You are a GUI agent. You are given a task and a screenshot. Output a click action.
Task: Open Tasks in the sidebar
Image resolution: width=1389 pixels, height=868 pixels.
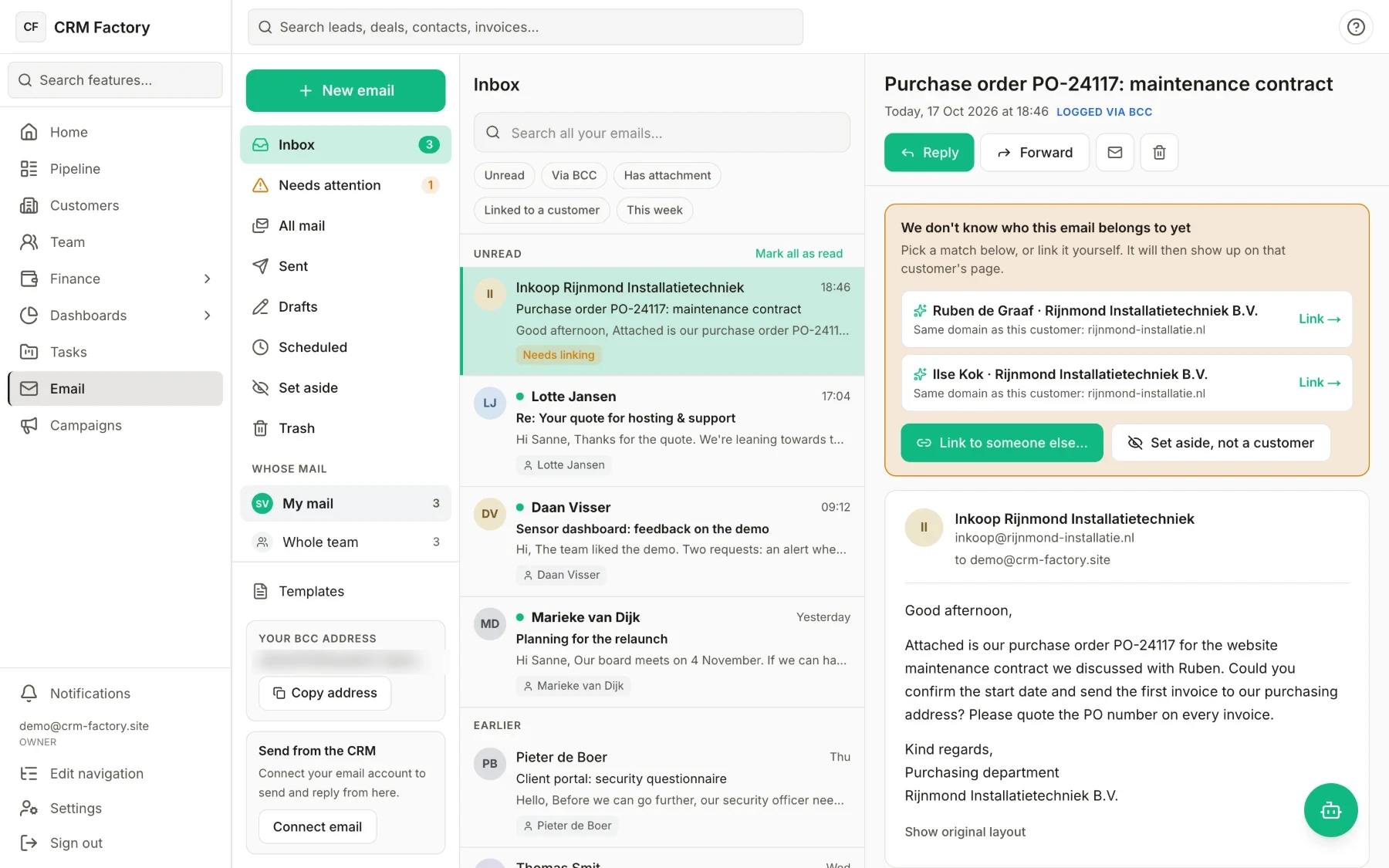(116, 352)
